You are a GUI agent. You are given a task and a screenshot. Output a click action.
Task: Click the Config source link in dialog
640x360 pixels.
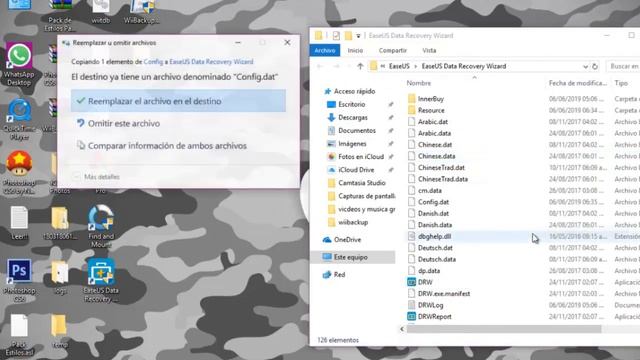coord(153,62)
